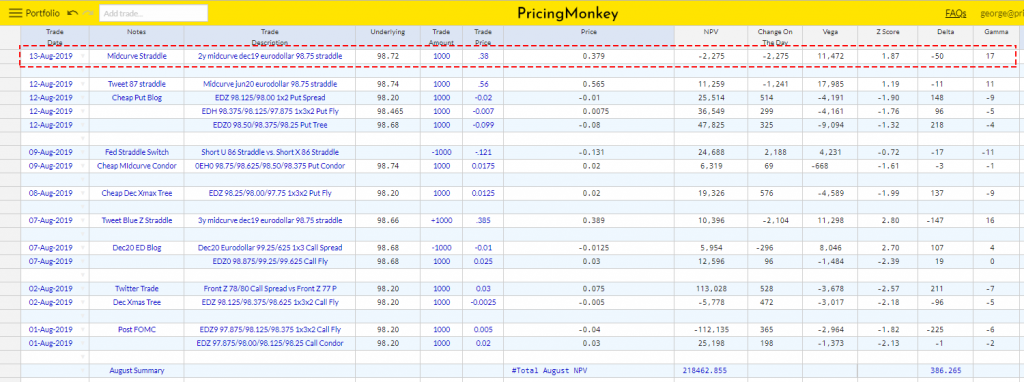This screenshot has width=1024, height=382.
Task: Open the Portfolio menu
Action: click(x=43, y=13)
